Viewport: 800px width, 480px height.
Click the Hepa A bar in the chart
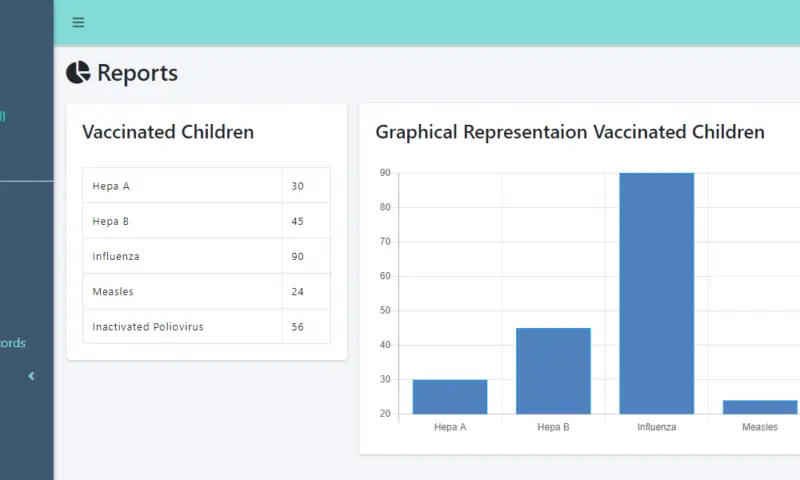coord(450,397)
